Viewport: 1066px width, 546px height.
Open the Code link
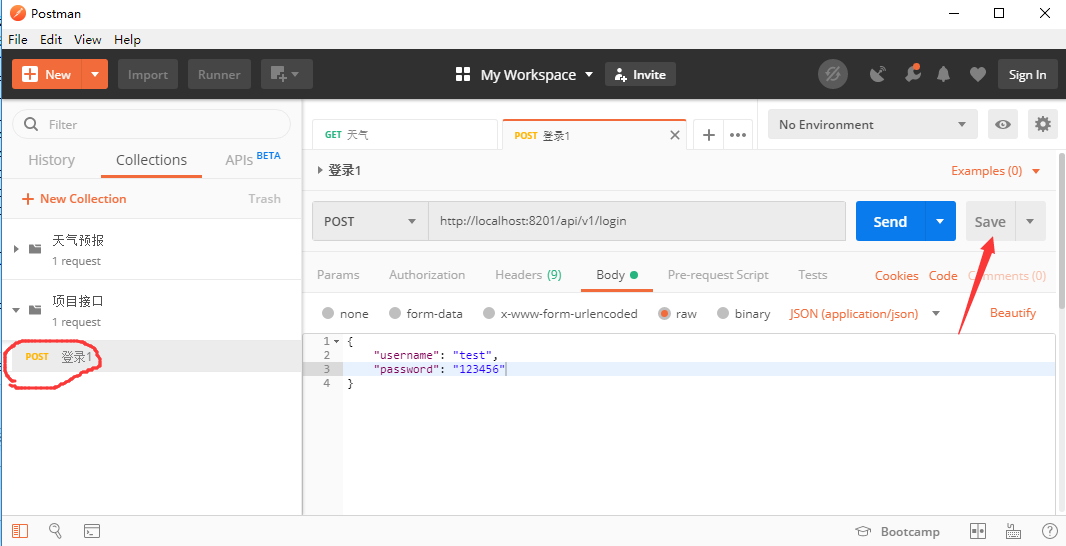coord(943,275)
